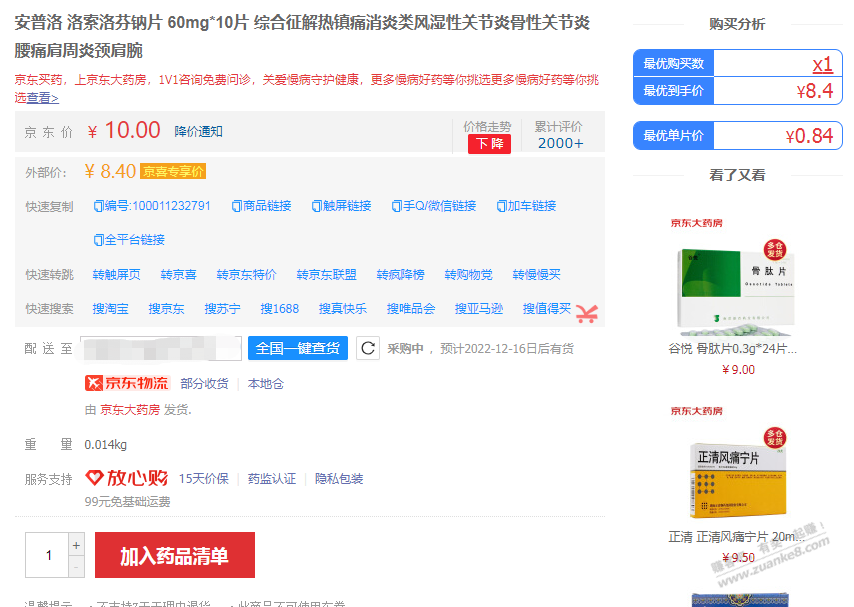
Task: Click the 下降 price trend badge
Action: [x=488, y=144]
